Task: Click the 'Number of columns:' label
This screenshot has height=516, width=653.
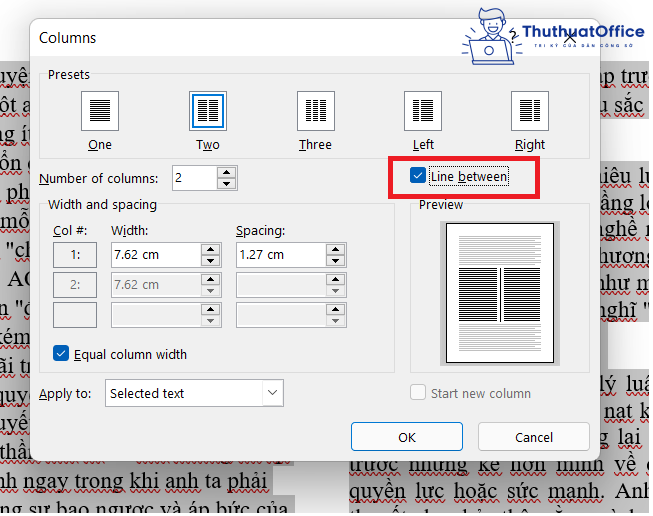Action: (x=99, y=178)
